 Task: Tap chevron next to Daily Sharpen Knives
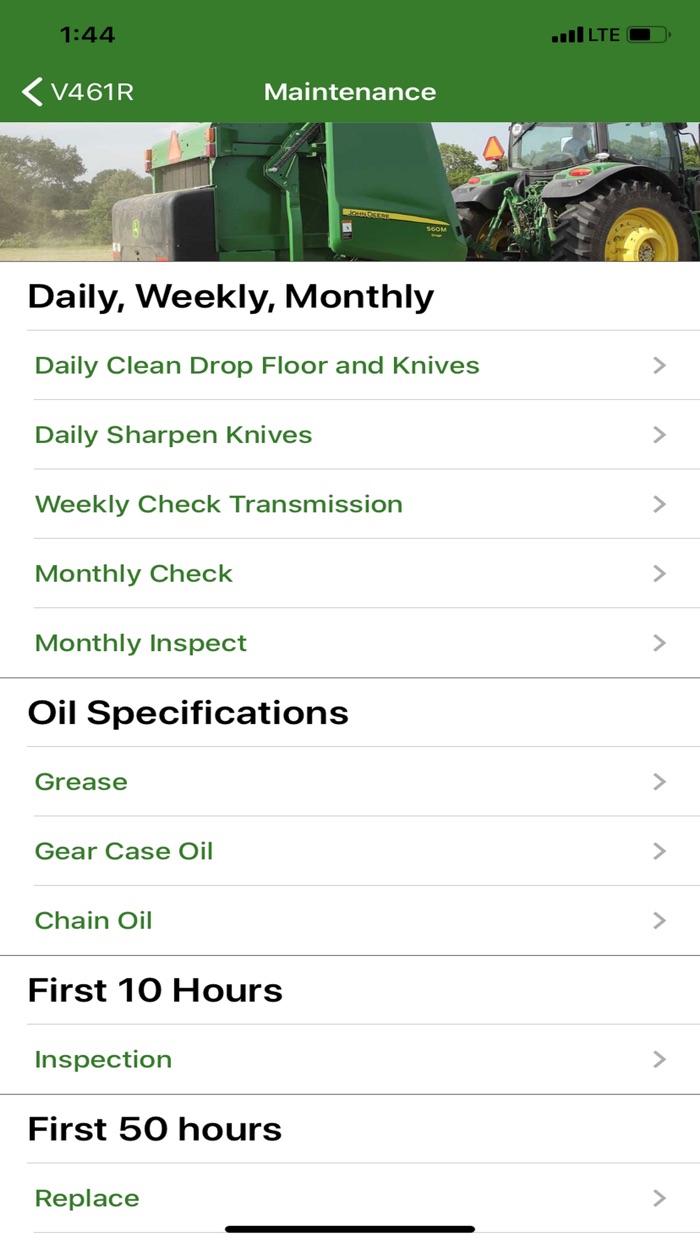(659, 435)
